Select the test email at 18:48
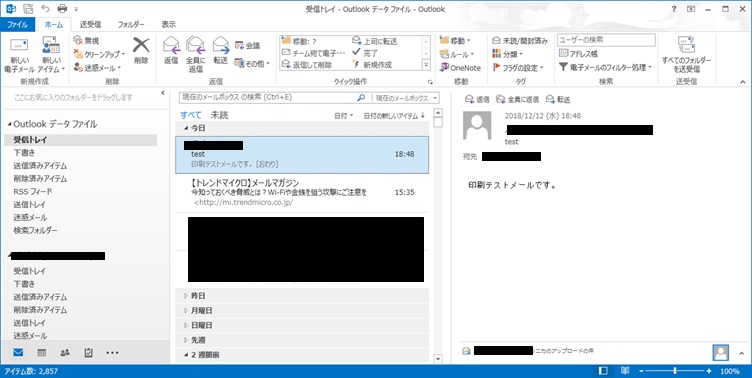Screen dimensions: 752x378 (302, 154)
